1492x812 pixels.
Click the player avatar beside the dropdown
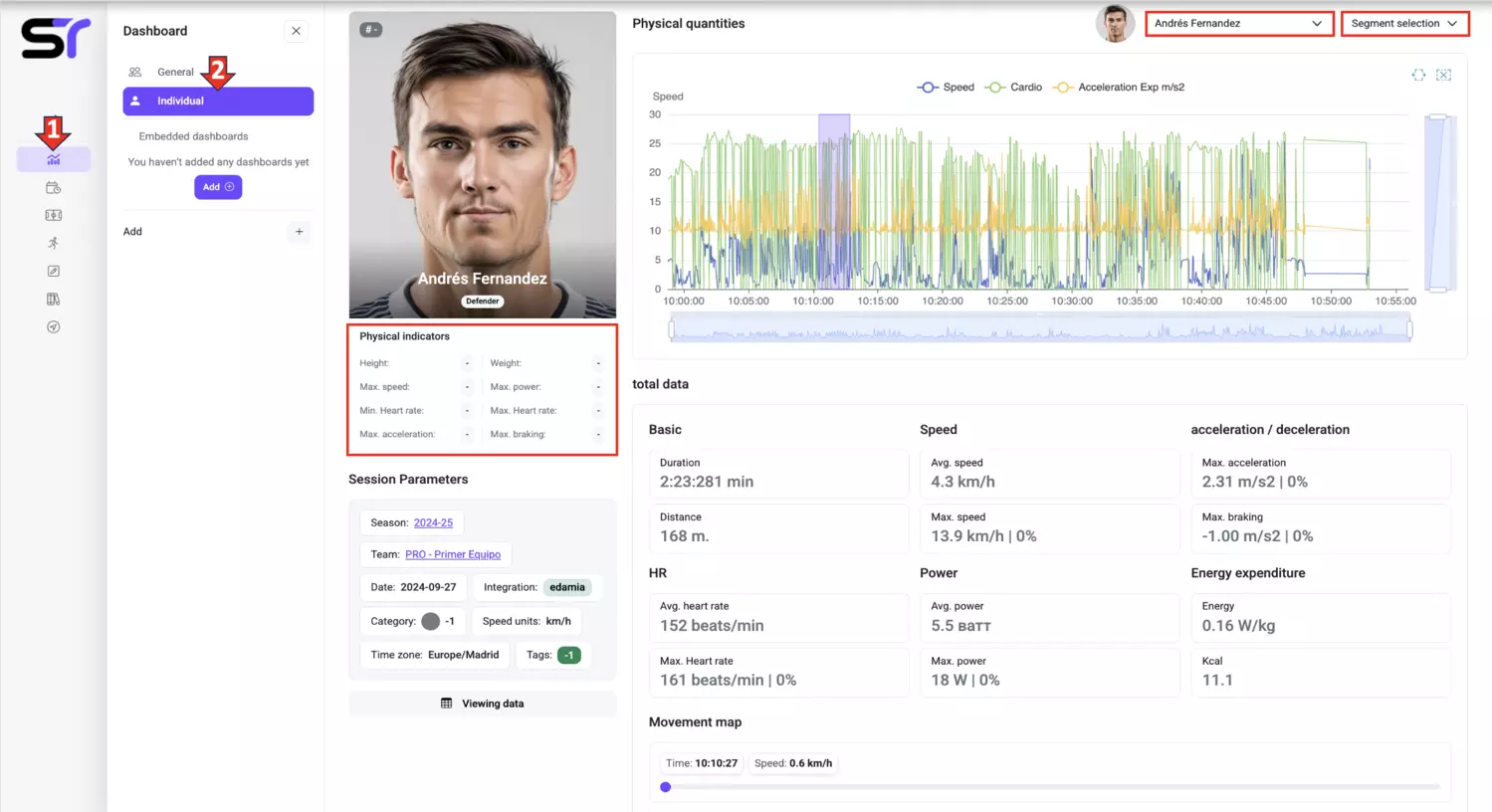(1115, 23)
